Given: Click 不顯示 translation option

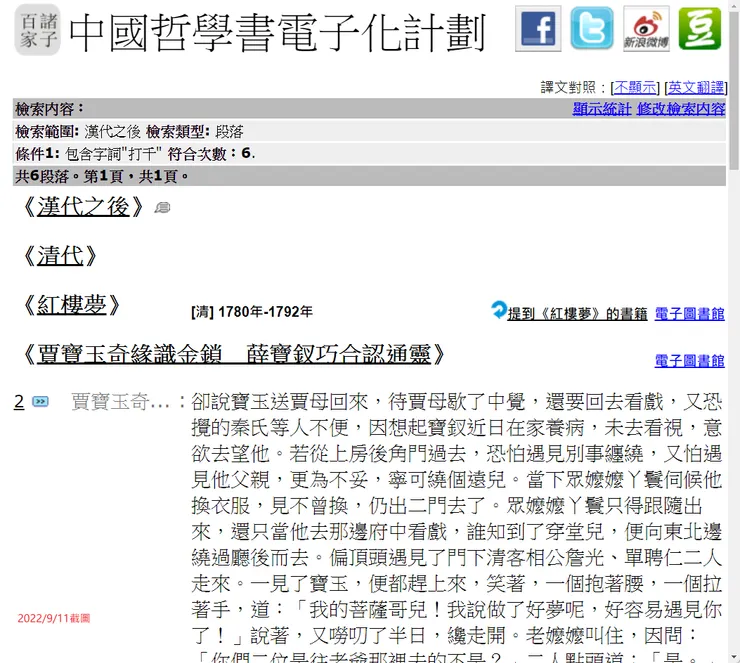Looking at the screenshot, I should point(635,87).
